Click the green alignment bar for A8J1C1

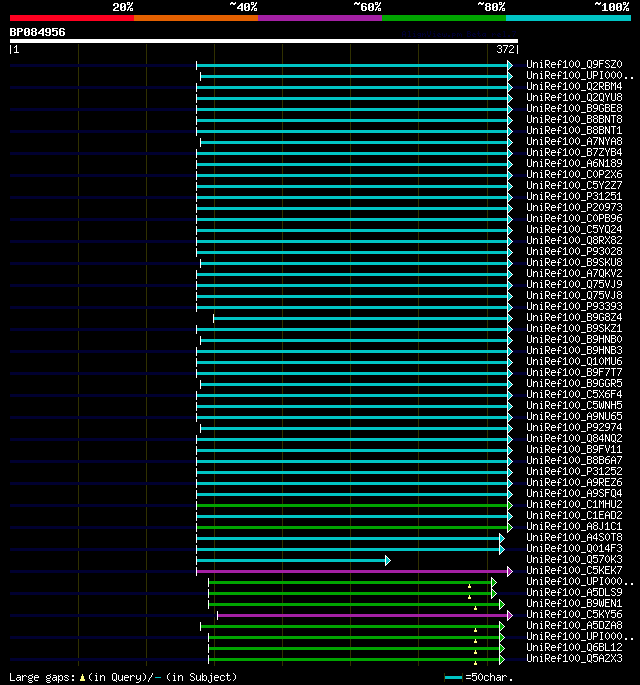pos(352,527)
